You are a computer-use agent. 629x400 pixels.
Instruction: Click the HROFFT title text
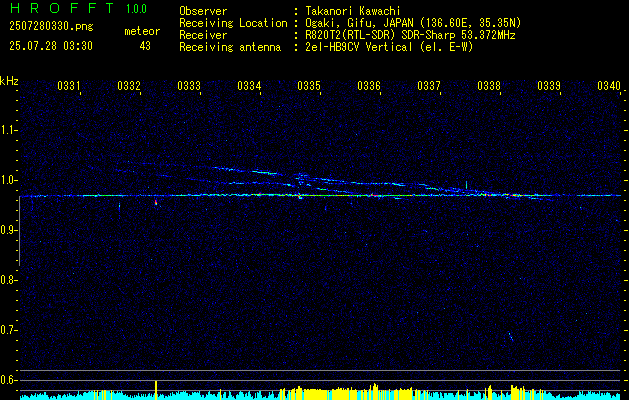pos(61,8)
